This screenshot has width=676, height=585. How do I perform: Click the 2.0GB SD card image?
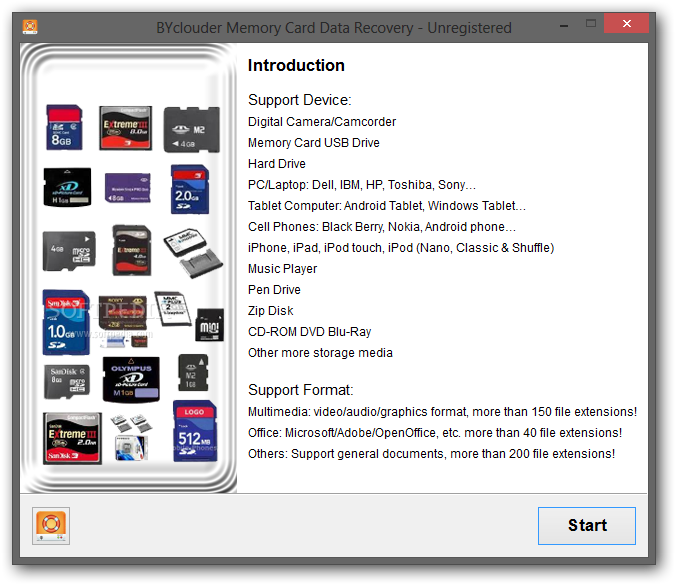coord(190,190)
